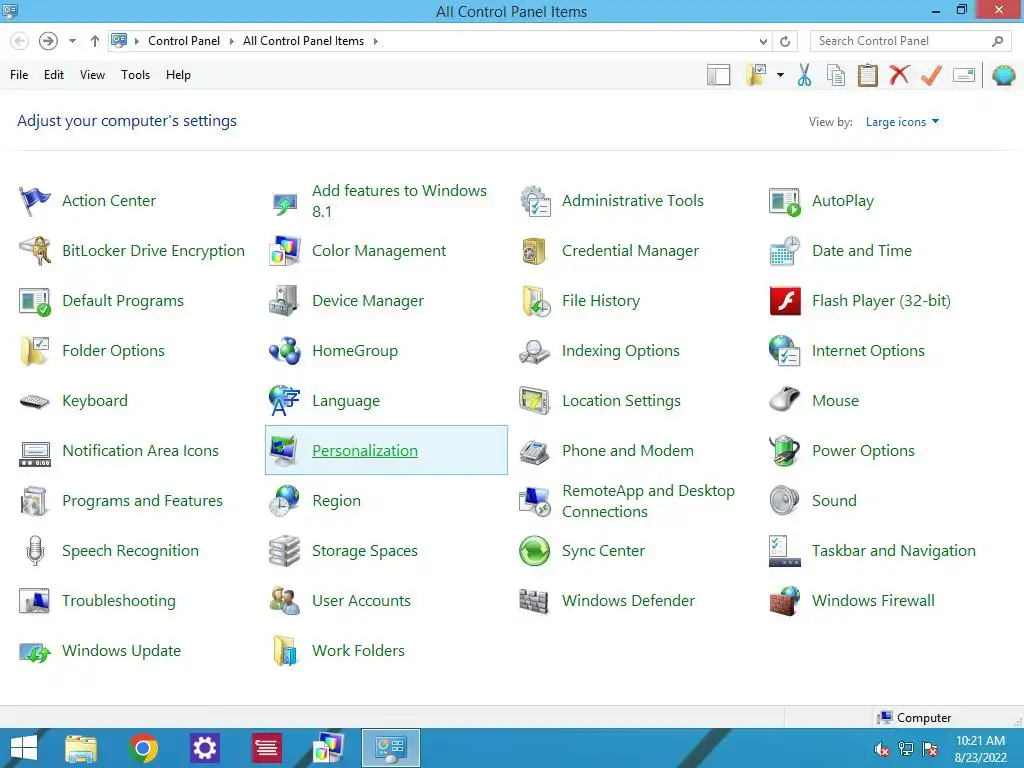Open the Taskbar and Navigation link
1024x768 pixels.
893,551
